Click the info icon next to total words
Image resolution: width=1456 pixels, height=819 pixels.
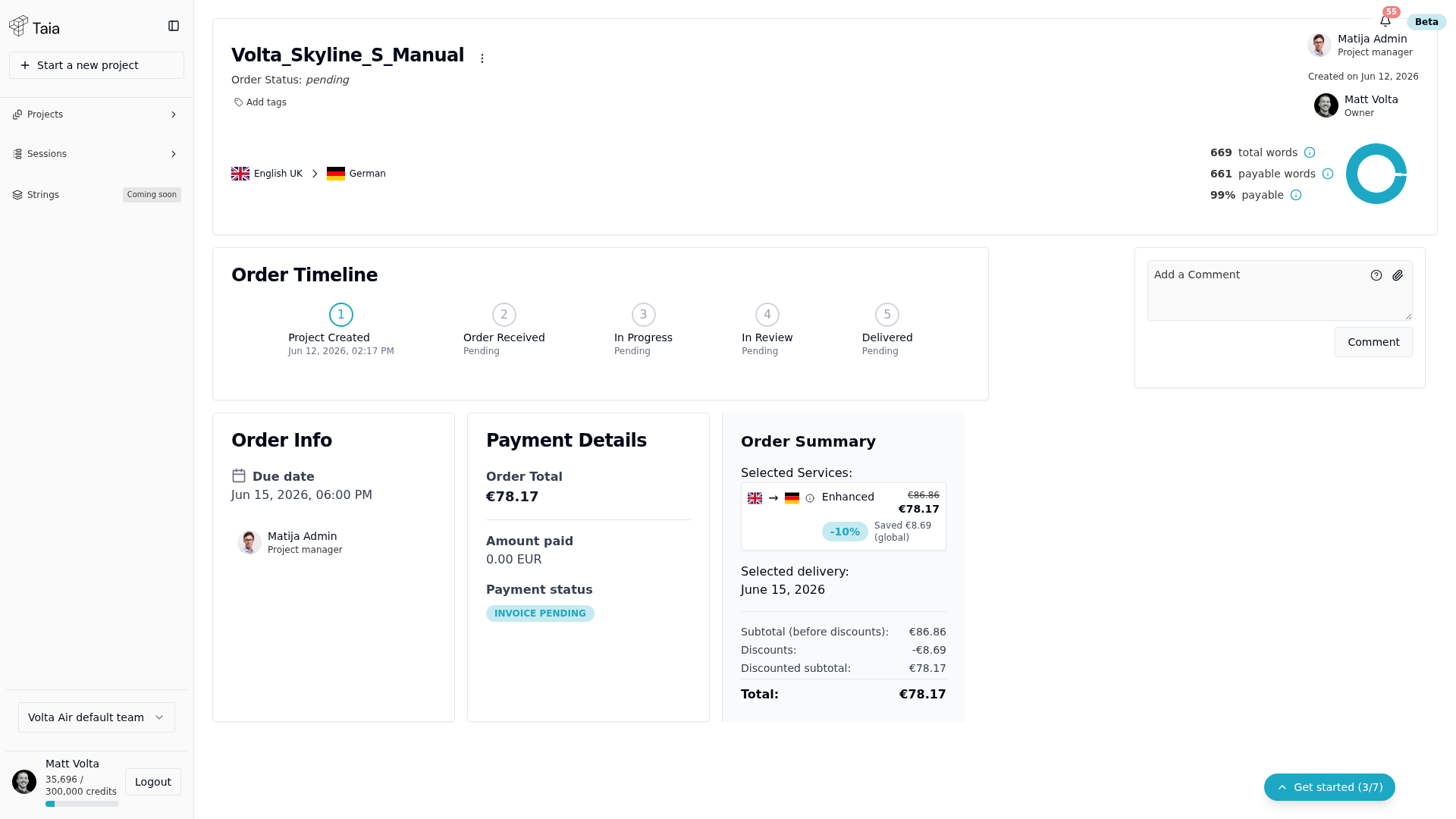[1310, 152]
